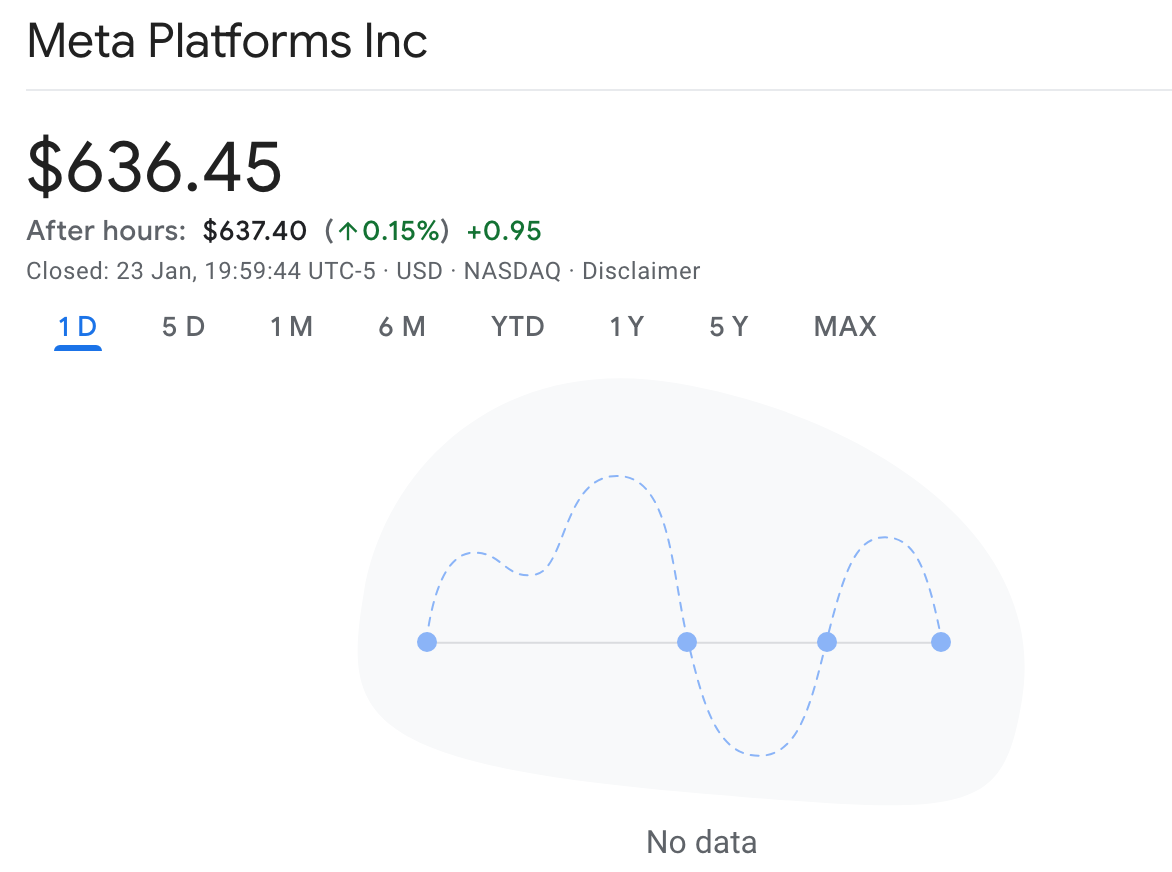Click the No data message
The image size is (1172, 872).
point(700,842)
